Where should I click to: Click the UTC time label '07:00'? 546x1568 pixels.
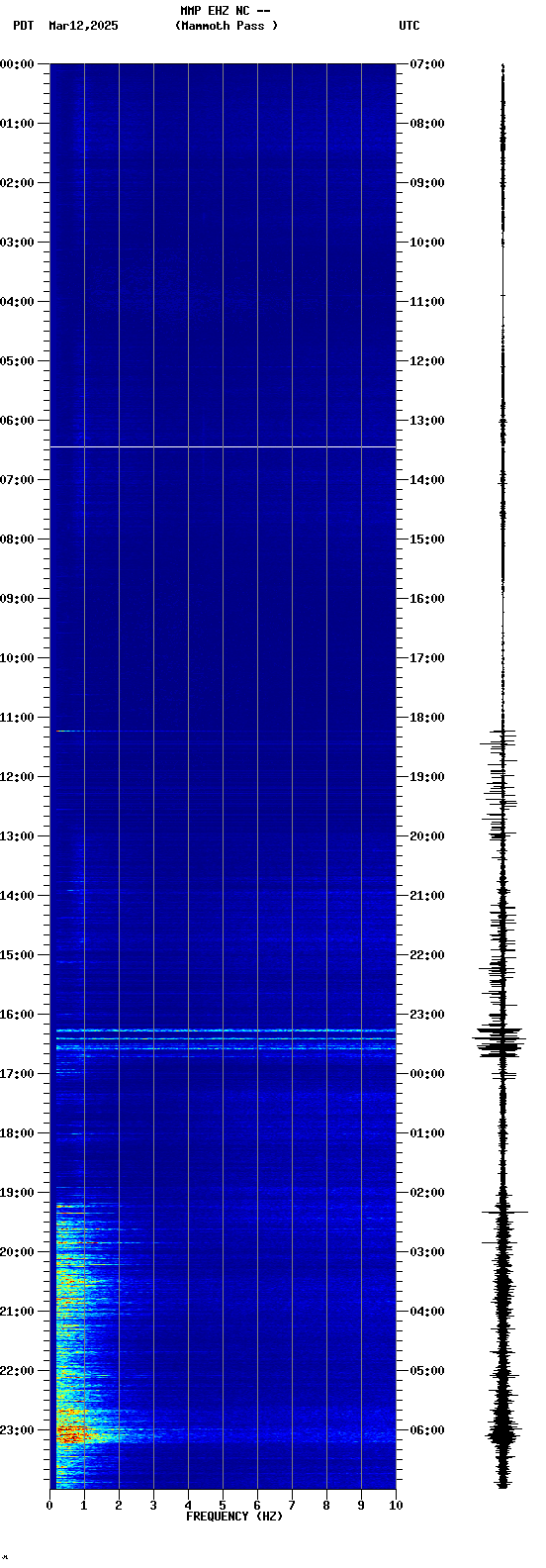coord(427,64)
